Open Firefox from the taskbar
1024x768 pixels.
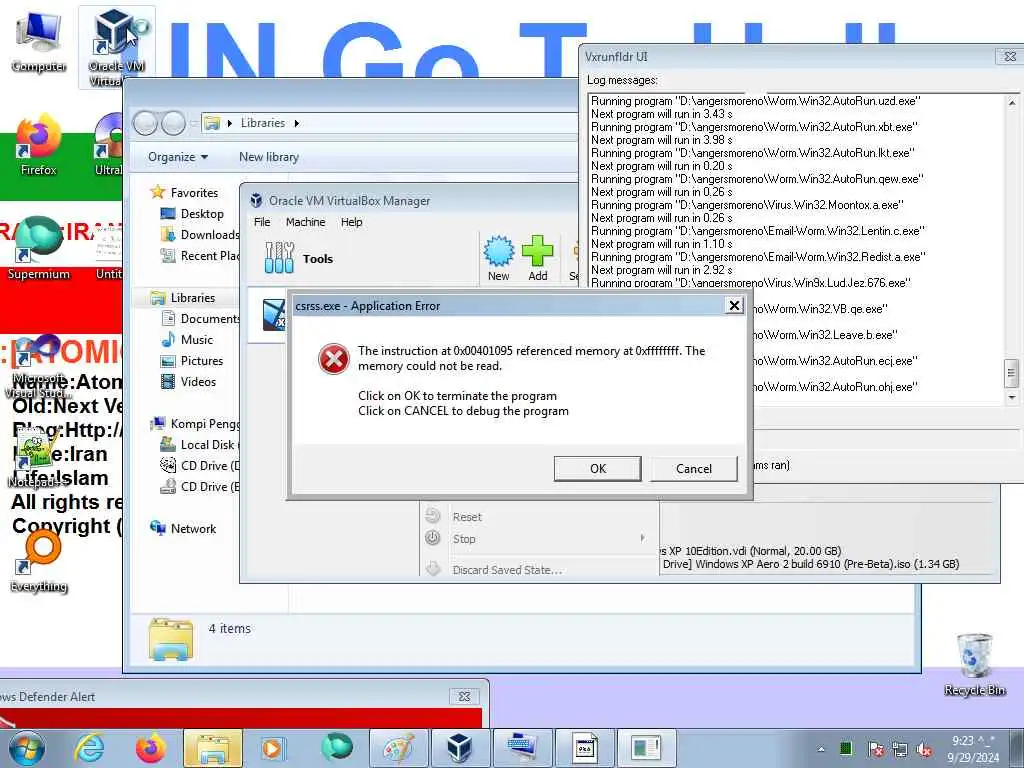[150, 748]
